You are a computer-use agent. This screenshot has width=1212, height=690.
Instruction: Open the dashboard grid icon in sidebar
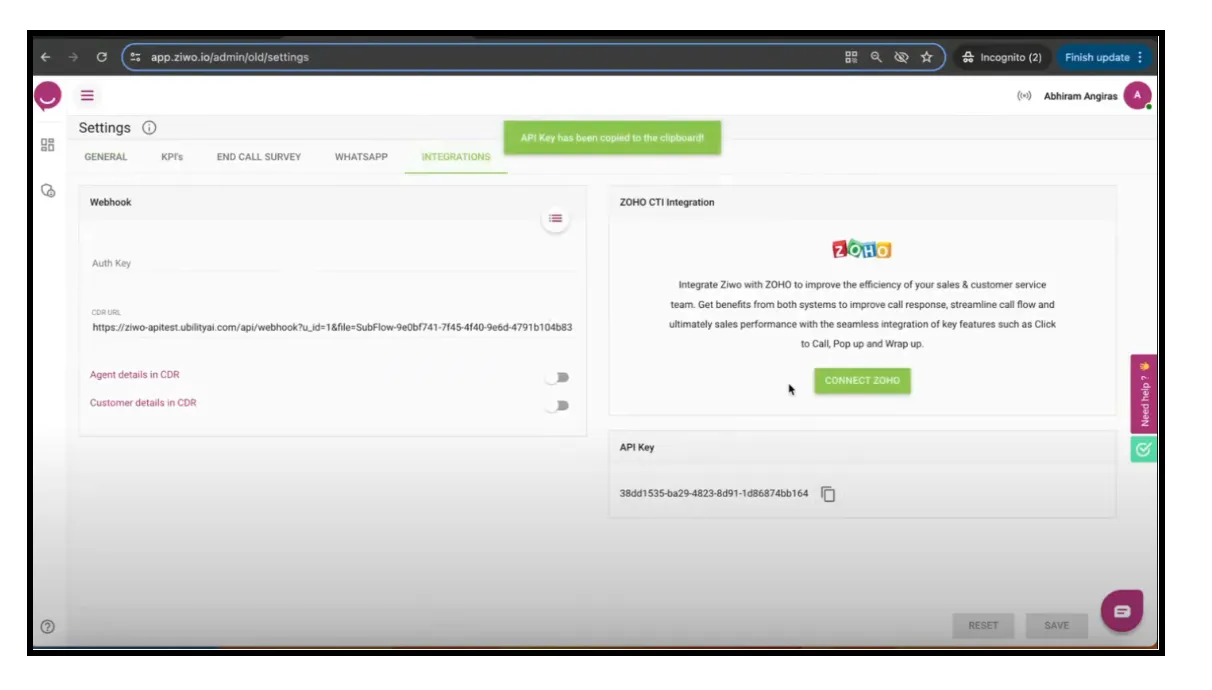pos(47,145)
